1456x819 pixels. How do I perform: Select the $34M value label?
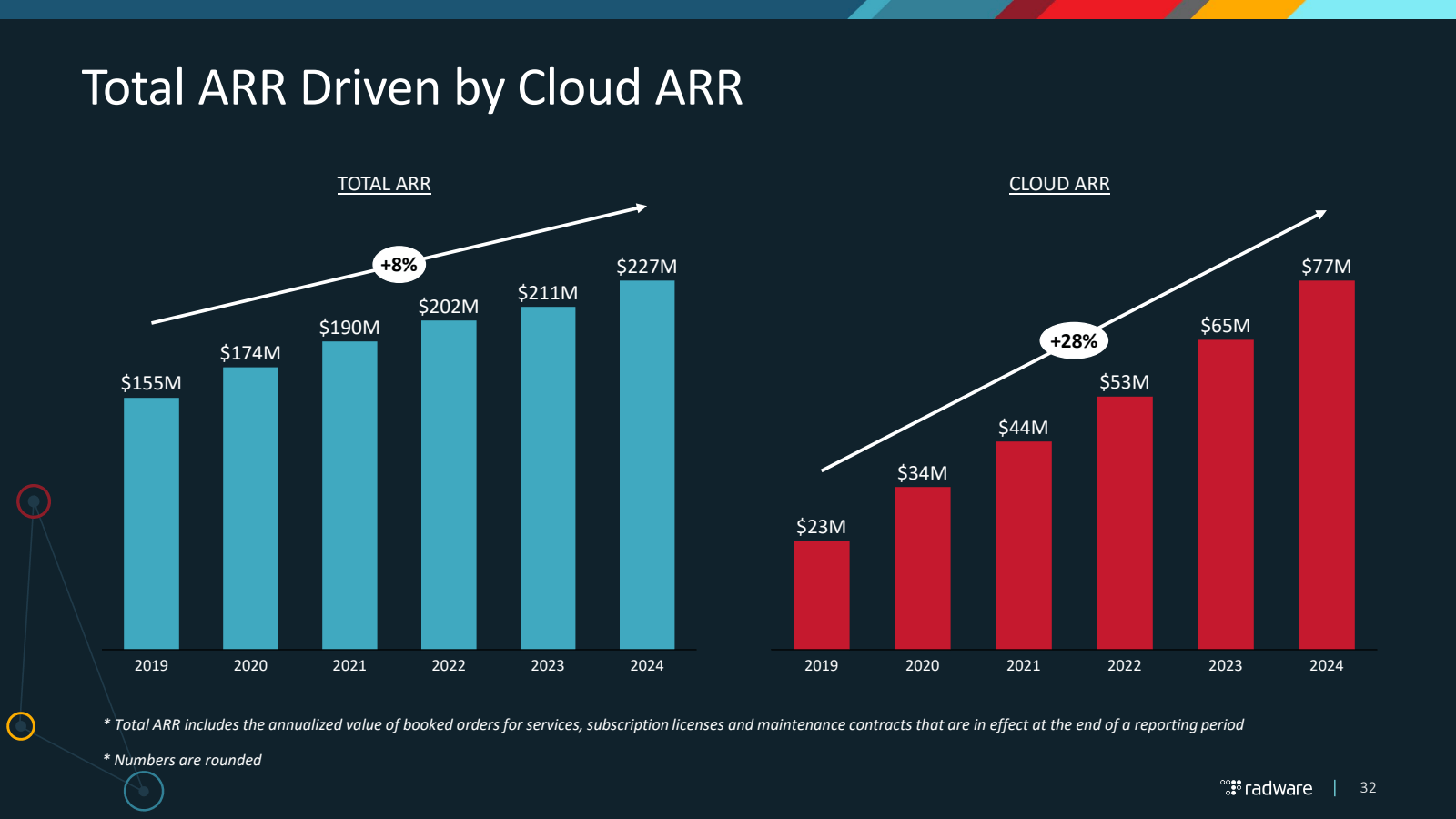922,473
